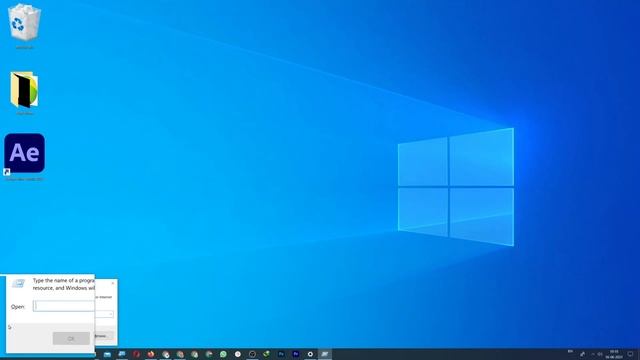The width and height of the screenshot is (640, 360).
Task: Show hidden tray icons chevron
Action: click(x=593, y=354)
